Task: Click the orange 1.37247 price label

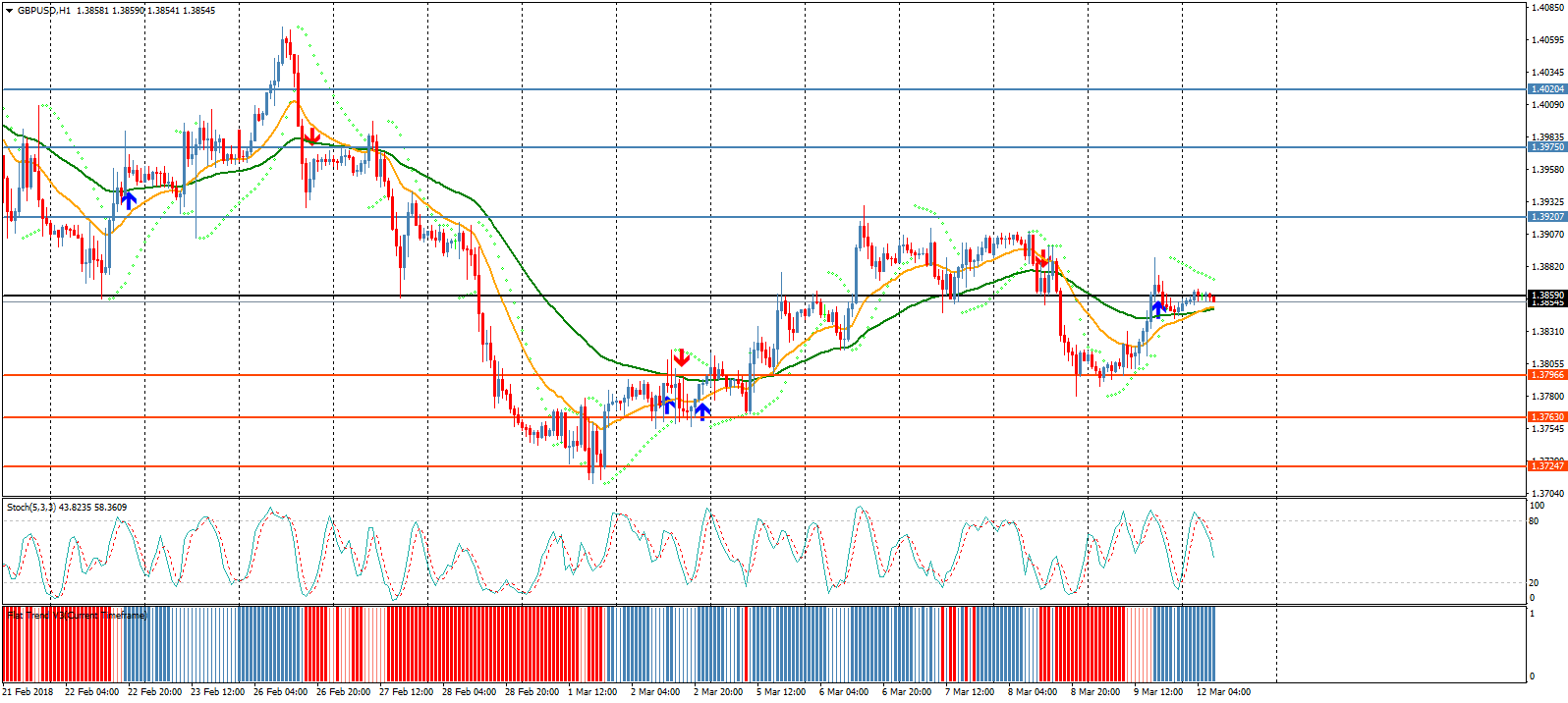Action: (x=1547, y=466)
